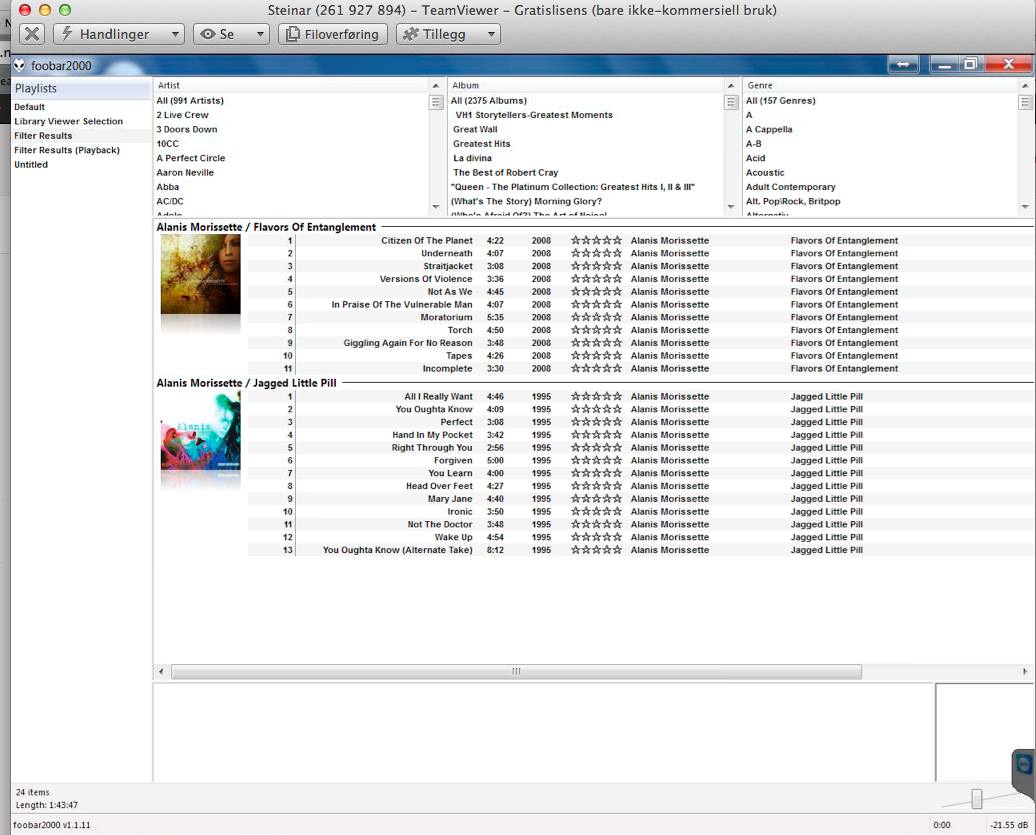Select the La divina album
Image resolution: width=1036 pixels, height=835 pixels.
click(x=472, y=159)
